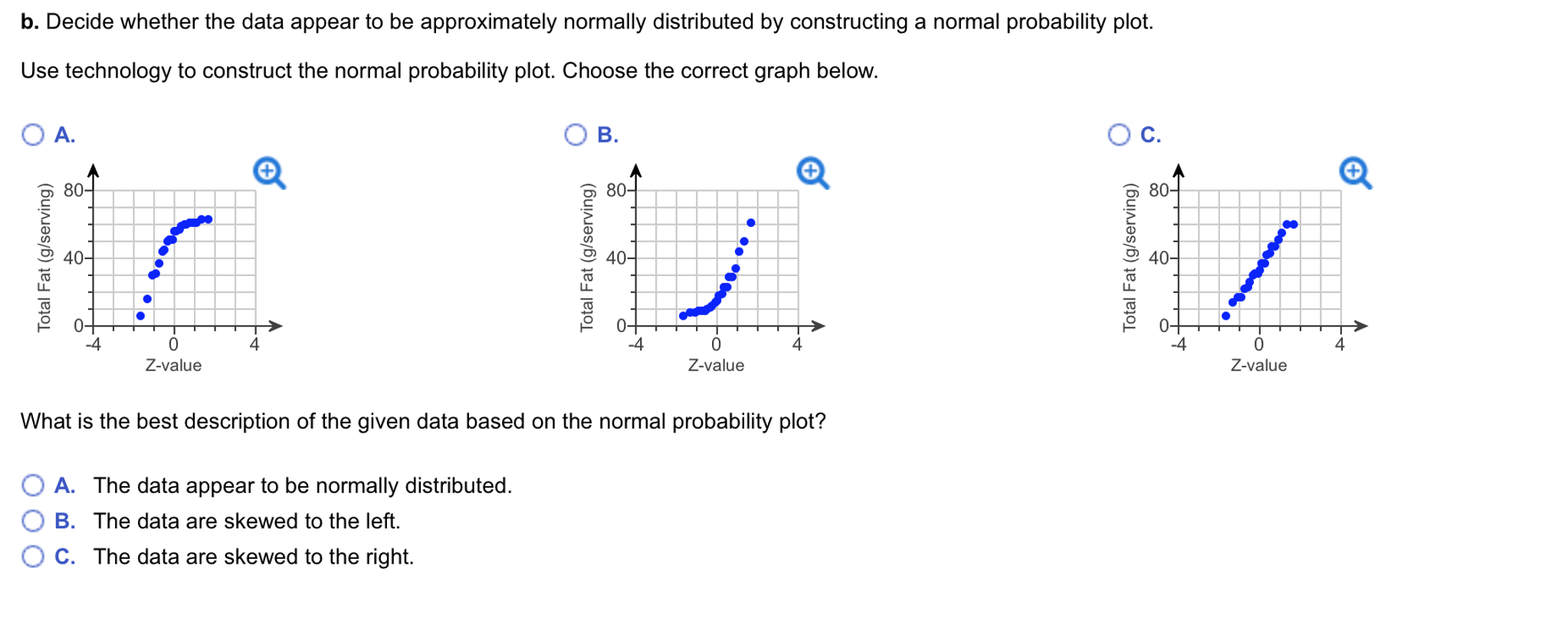Choose the radio button for graph option B
The height and width of the screenshot is (625, 1568).
coord(576,135)
